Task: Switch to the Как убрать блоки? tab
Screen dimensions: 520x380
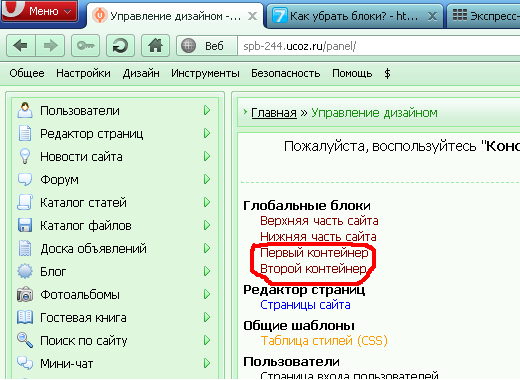Action: [355, 16]
